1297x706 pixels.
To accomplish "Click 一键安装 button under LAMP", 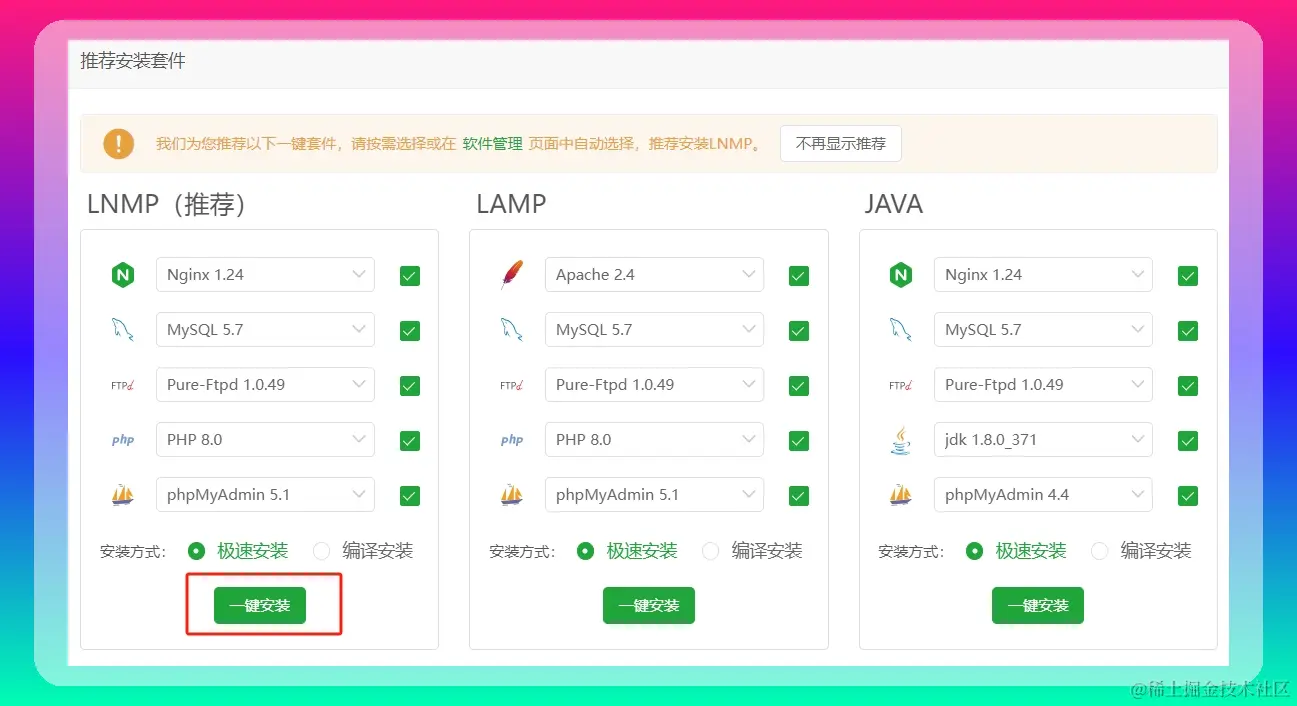I will (x=649, y=605).
